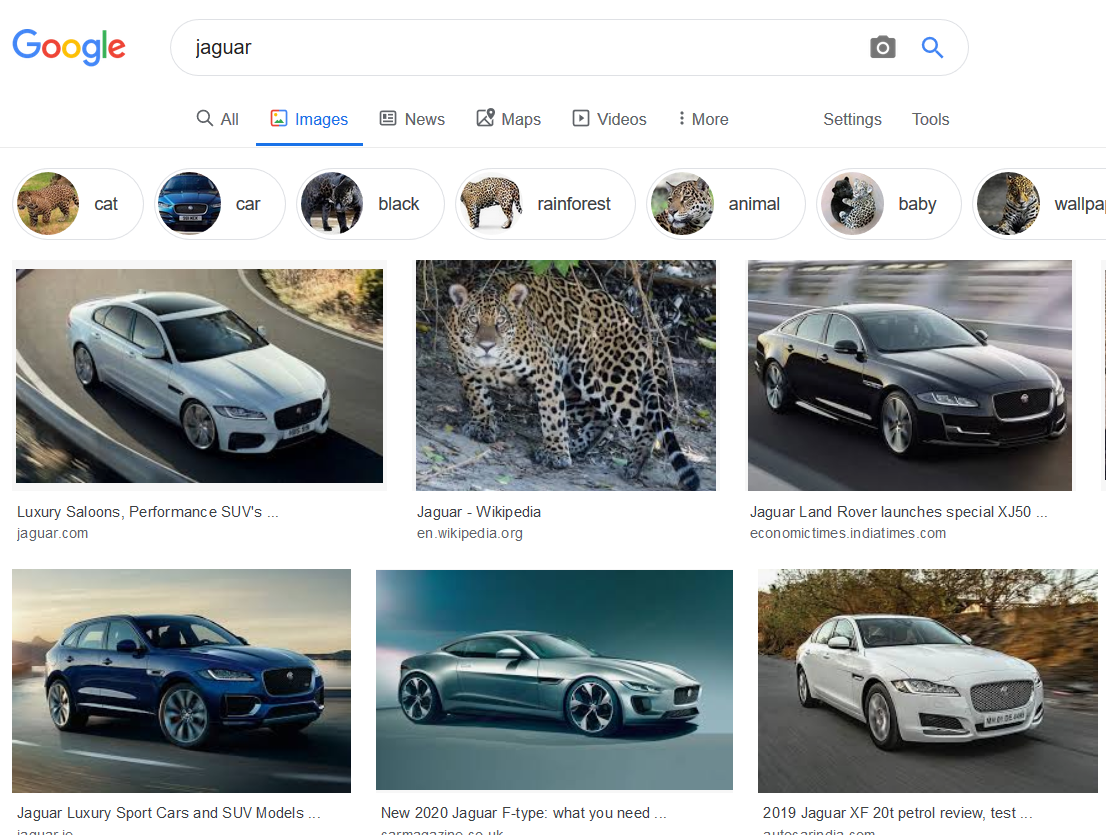Select the rainforest filter chip

[545, 204]
